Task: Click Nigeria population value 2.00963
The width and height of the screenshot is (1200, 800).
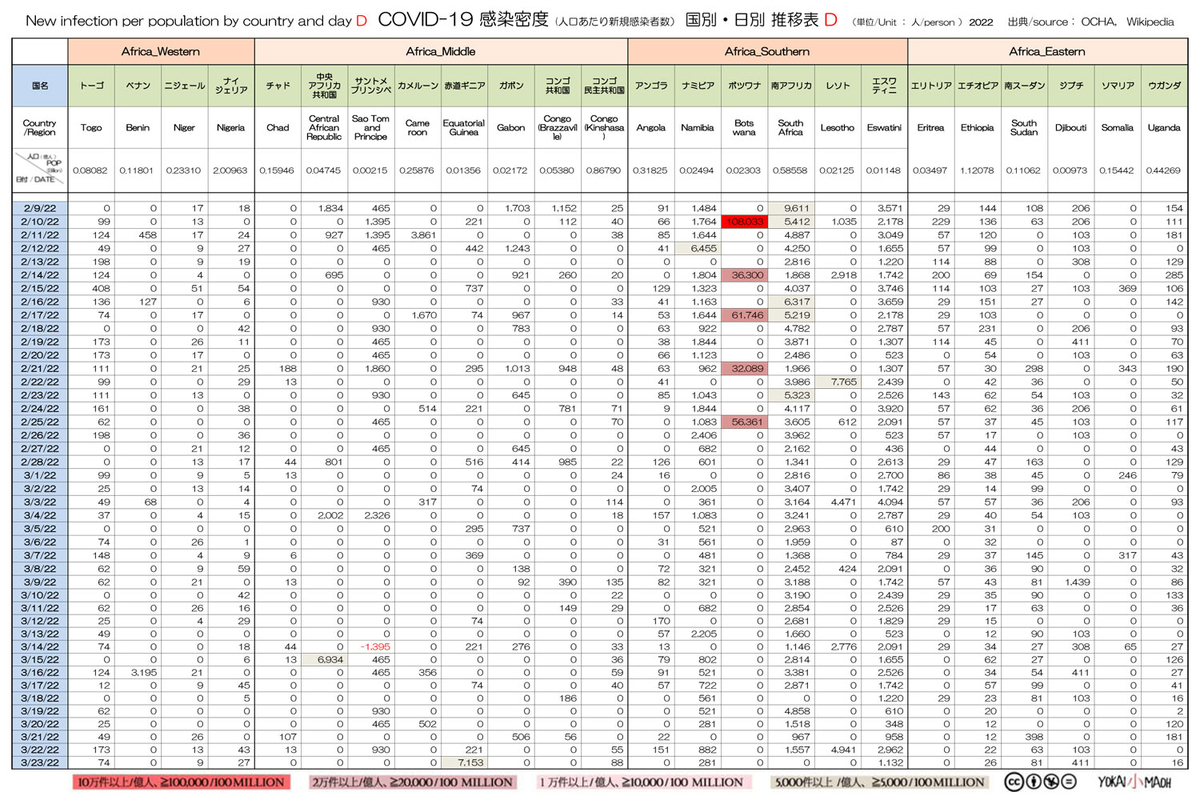Action: tap(231, 172)
